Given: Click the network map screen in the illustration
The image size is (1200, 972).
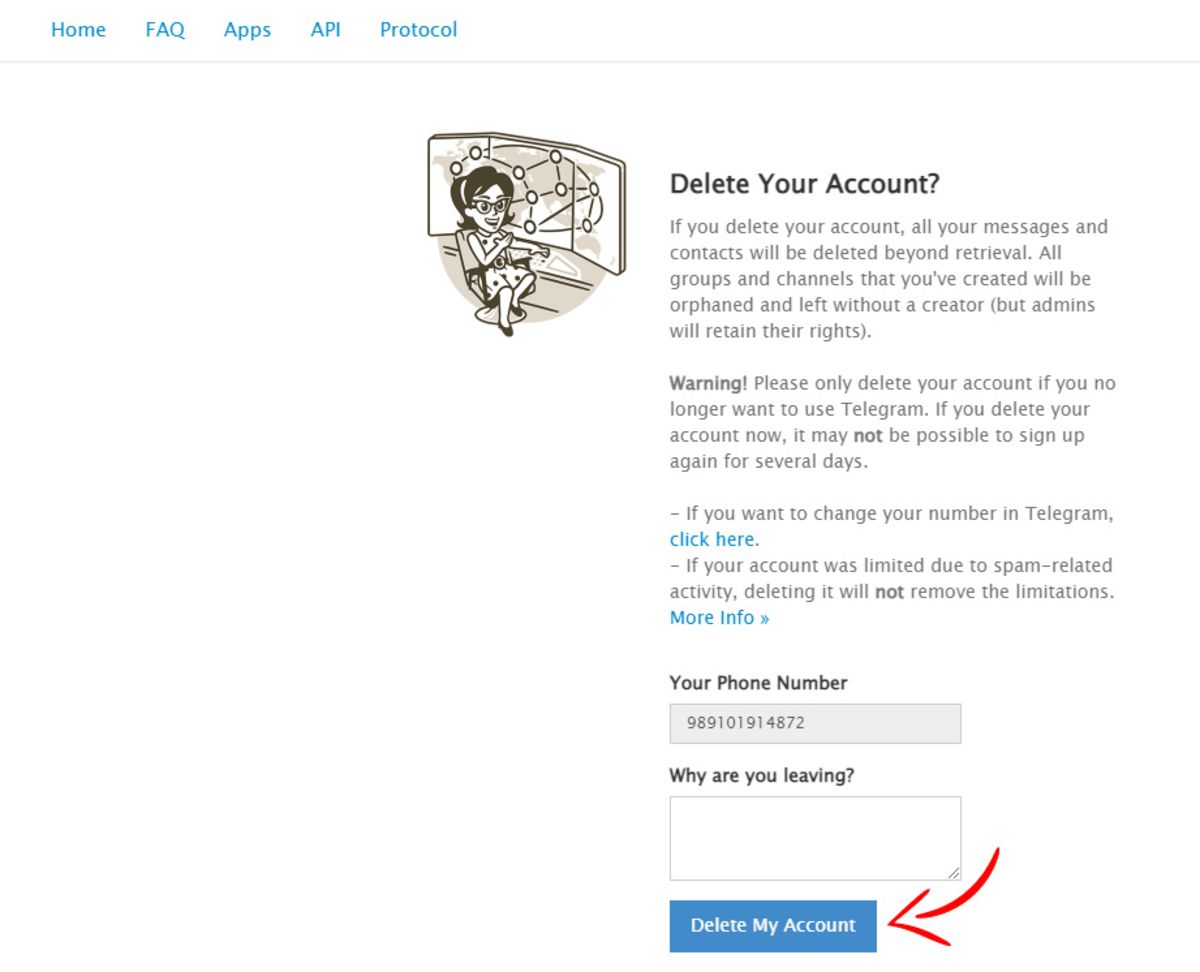Looking at the screenshot, I should click(560, 190).
